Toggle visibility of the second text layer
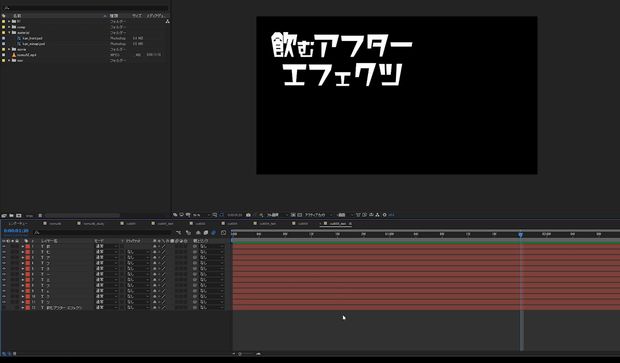620x363 pixels. (x=4, y=252)
